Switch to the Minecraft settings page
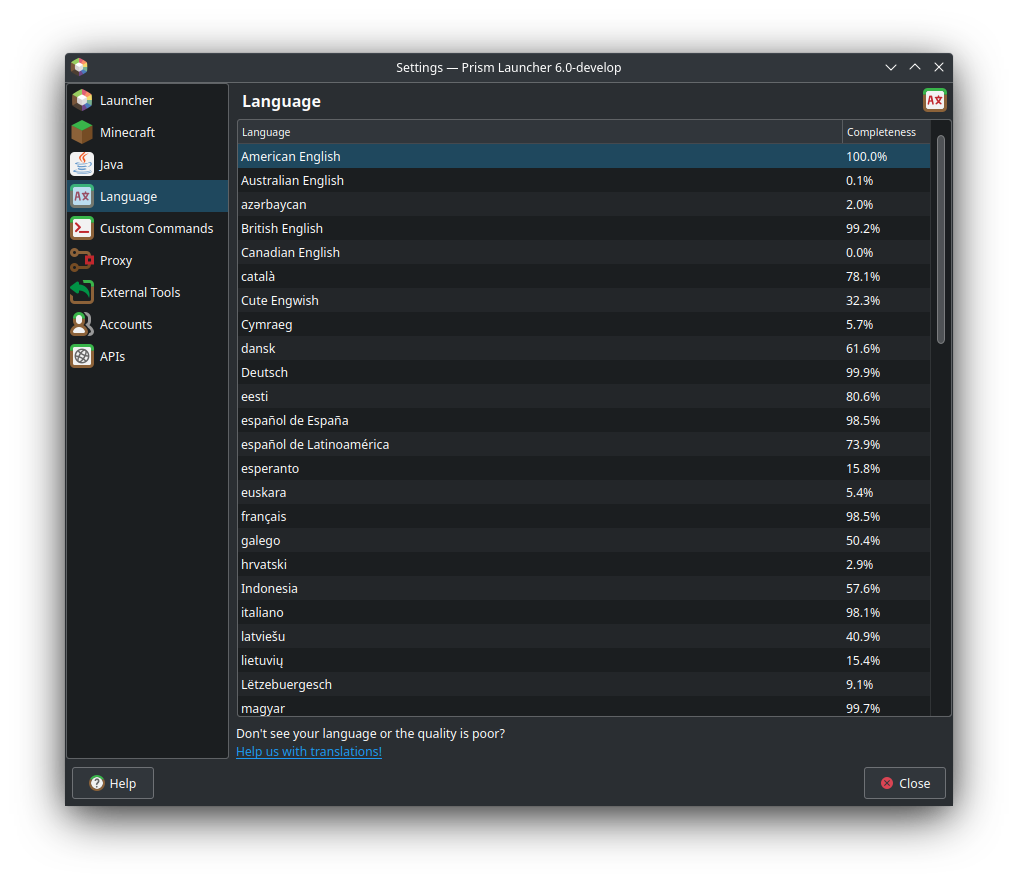The height and width of the screenshot is (883, 1018). point(147,132)
